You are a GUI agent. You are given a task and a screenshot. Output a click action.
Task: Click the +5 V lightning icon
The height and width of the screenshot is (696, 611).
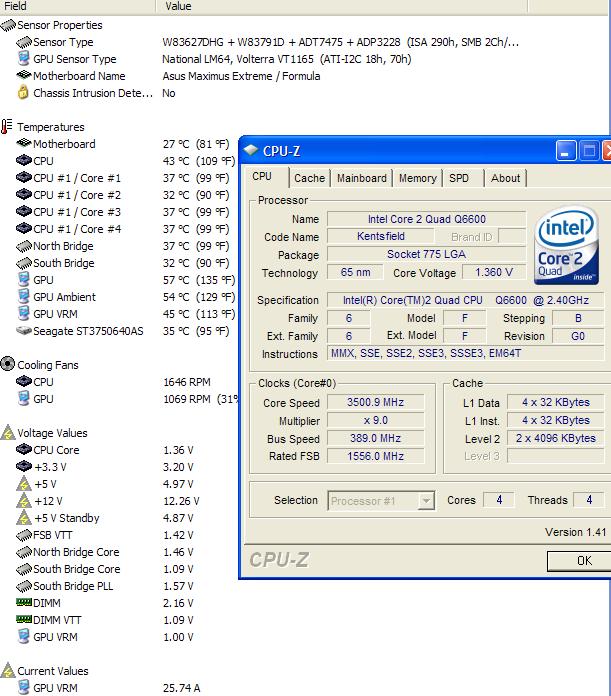click(24, 483)
